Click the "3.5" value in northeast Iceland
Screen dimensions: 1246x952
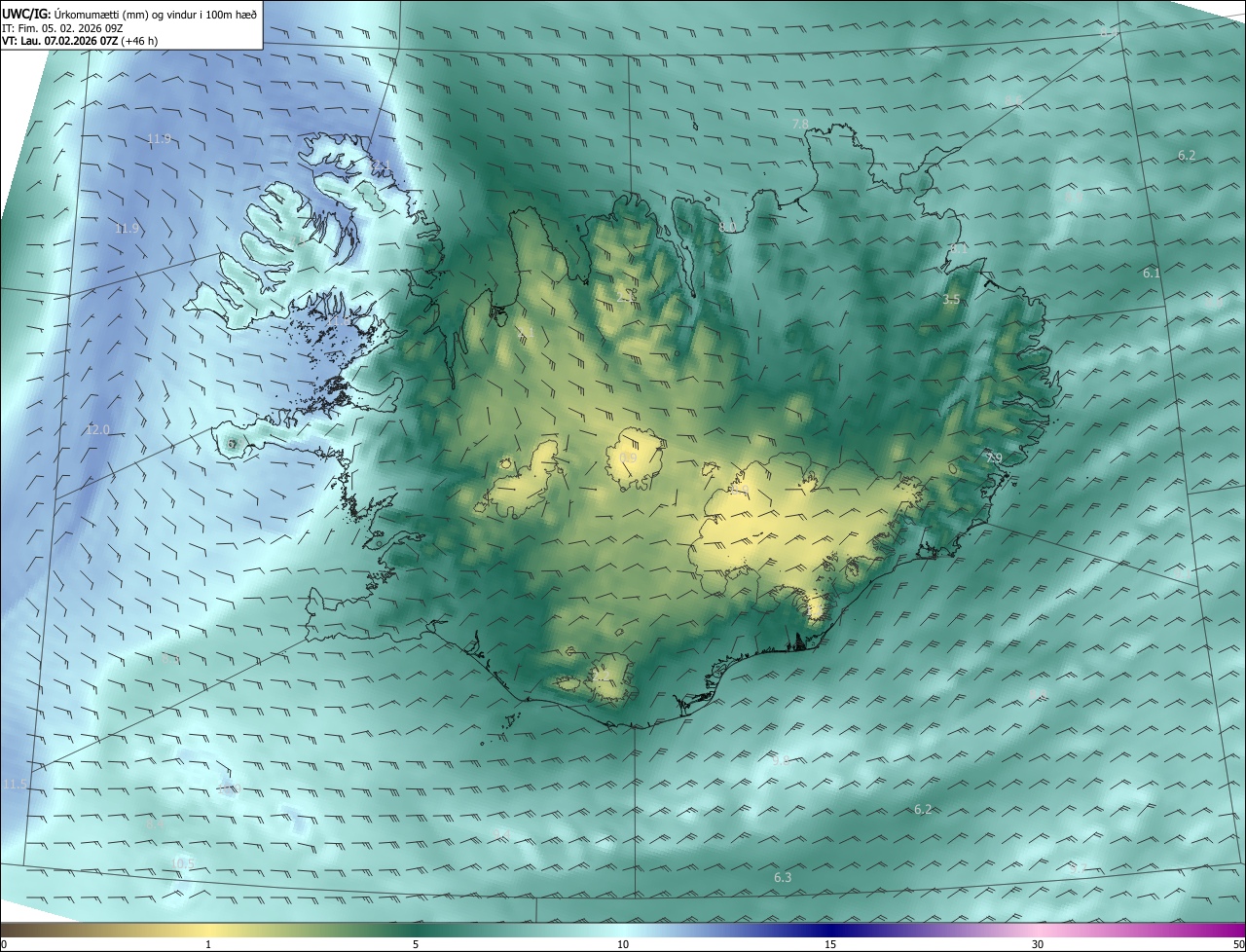tap(951, 300)
